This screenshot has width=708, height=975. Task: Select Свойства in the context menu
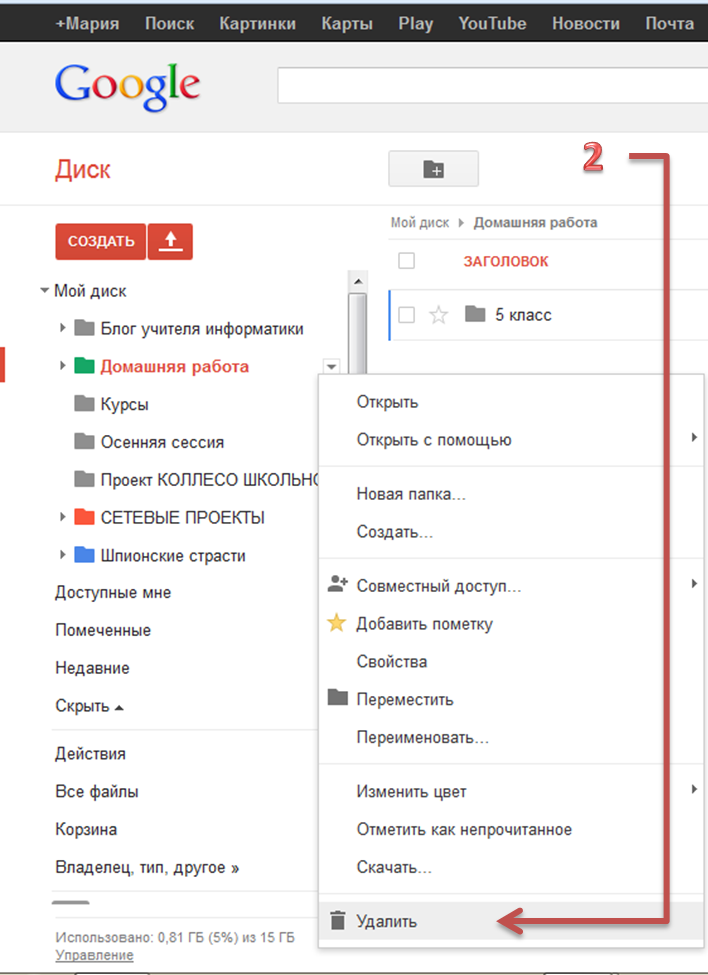click(x=392, y=662)
